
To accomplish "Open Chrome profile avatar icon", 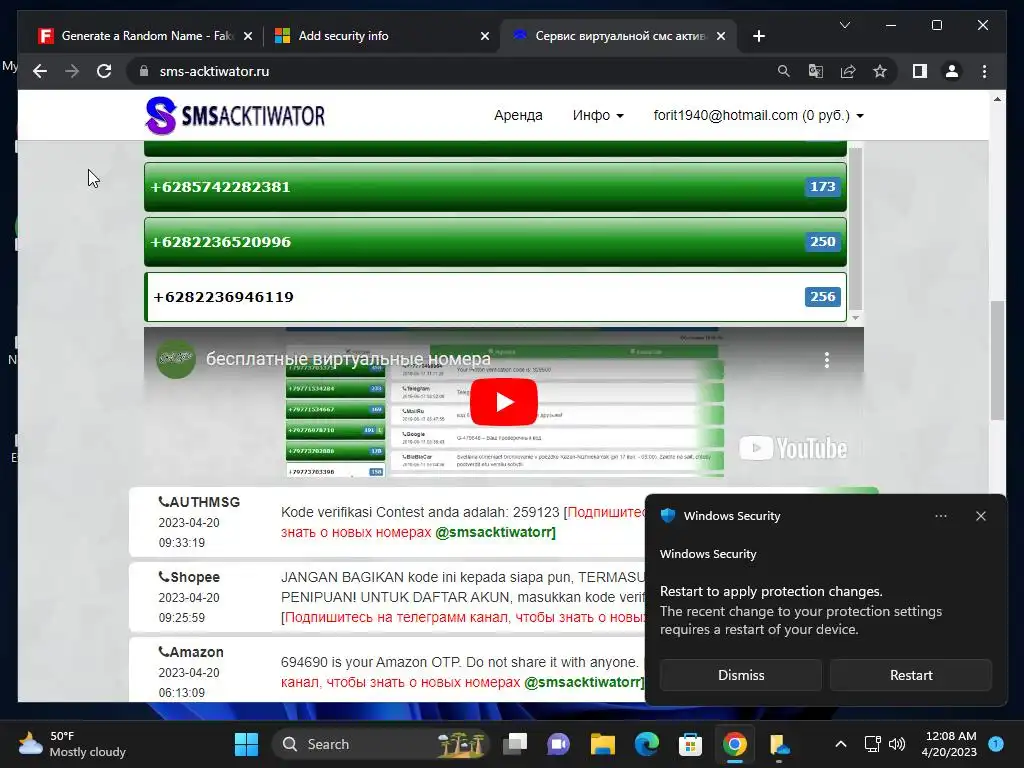I will (952, 71).
